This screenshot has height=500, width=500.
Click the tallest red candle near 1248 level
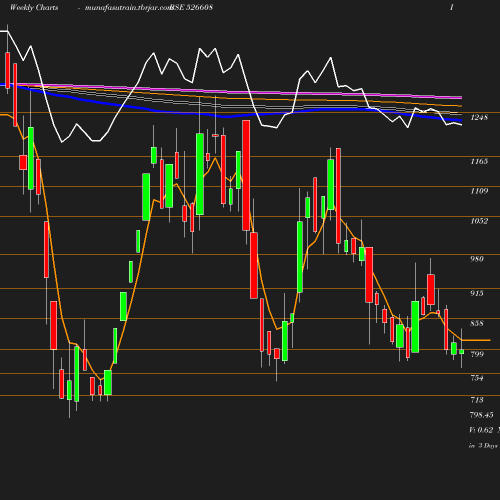pos(246,175)
